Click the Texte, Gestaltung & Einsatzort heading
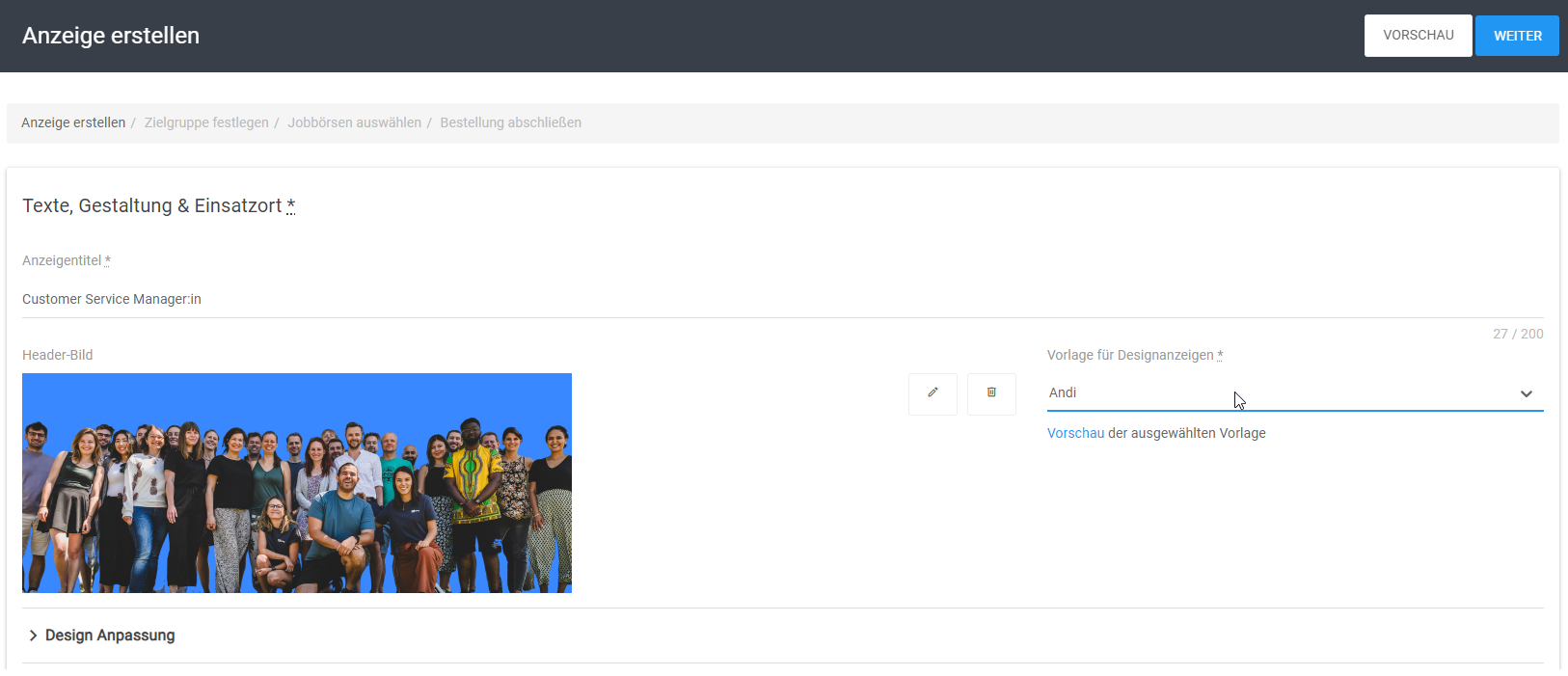Image resolution: width=1568 pixels, height=676 pixels. [x=159, y=205]
